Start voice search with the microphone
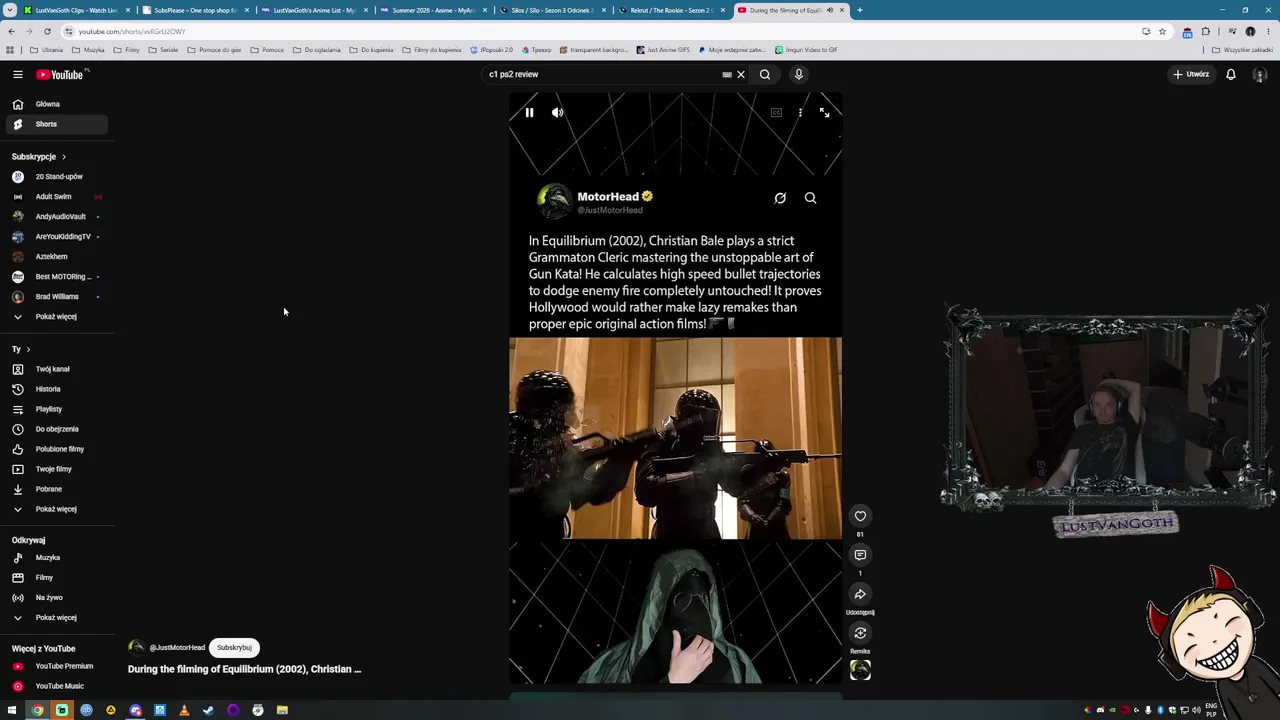 [x=799, y=74]
